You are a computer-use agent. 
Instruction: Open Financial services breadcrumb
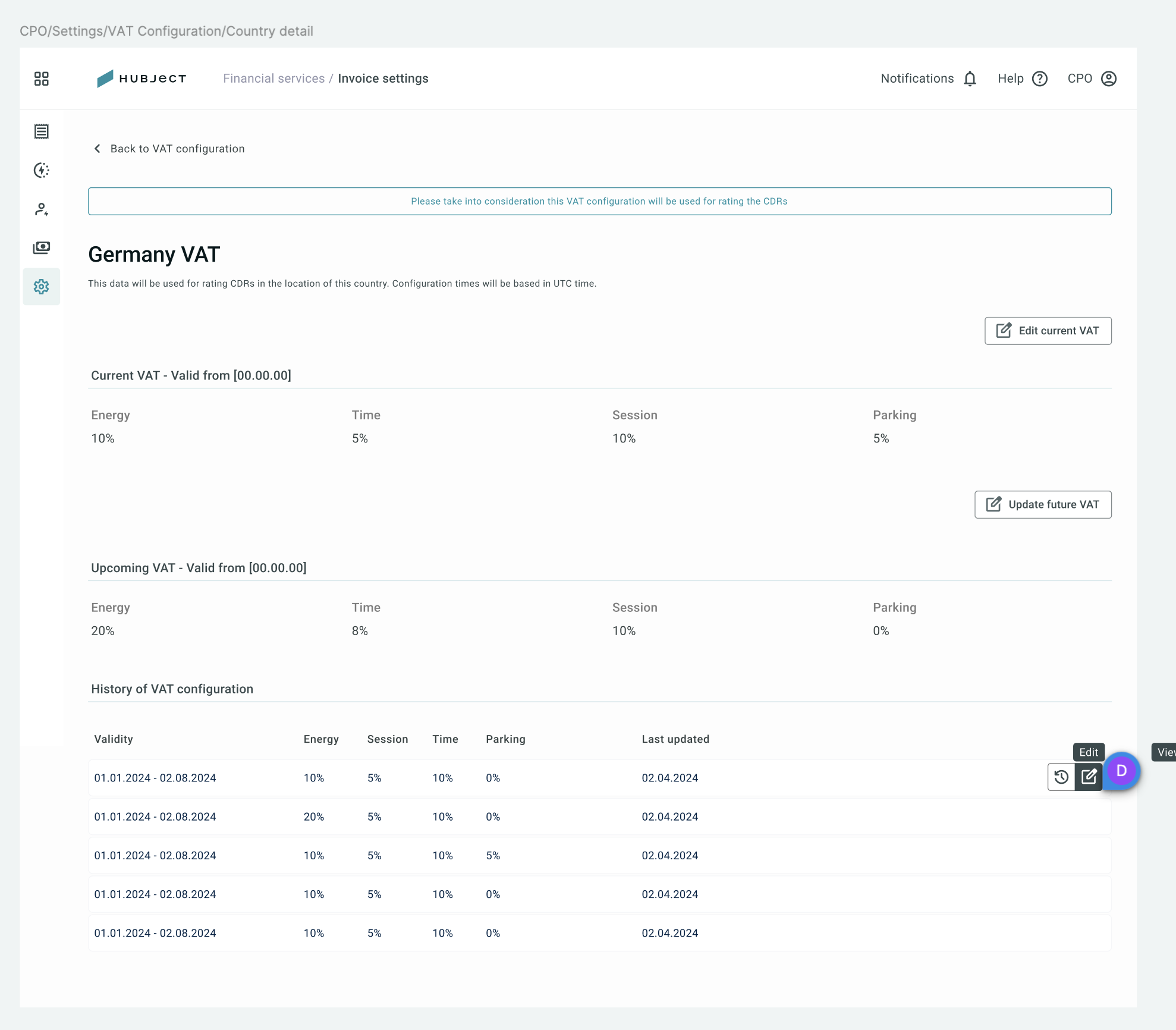coord(273,78)
